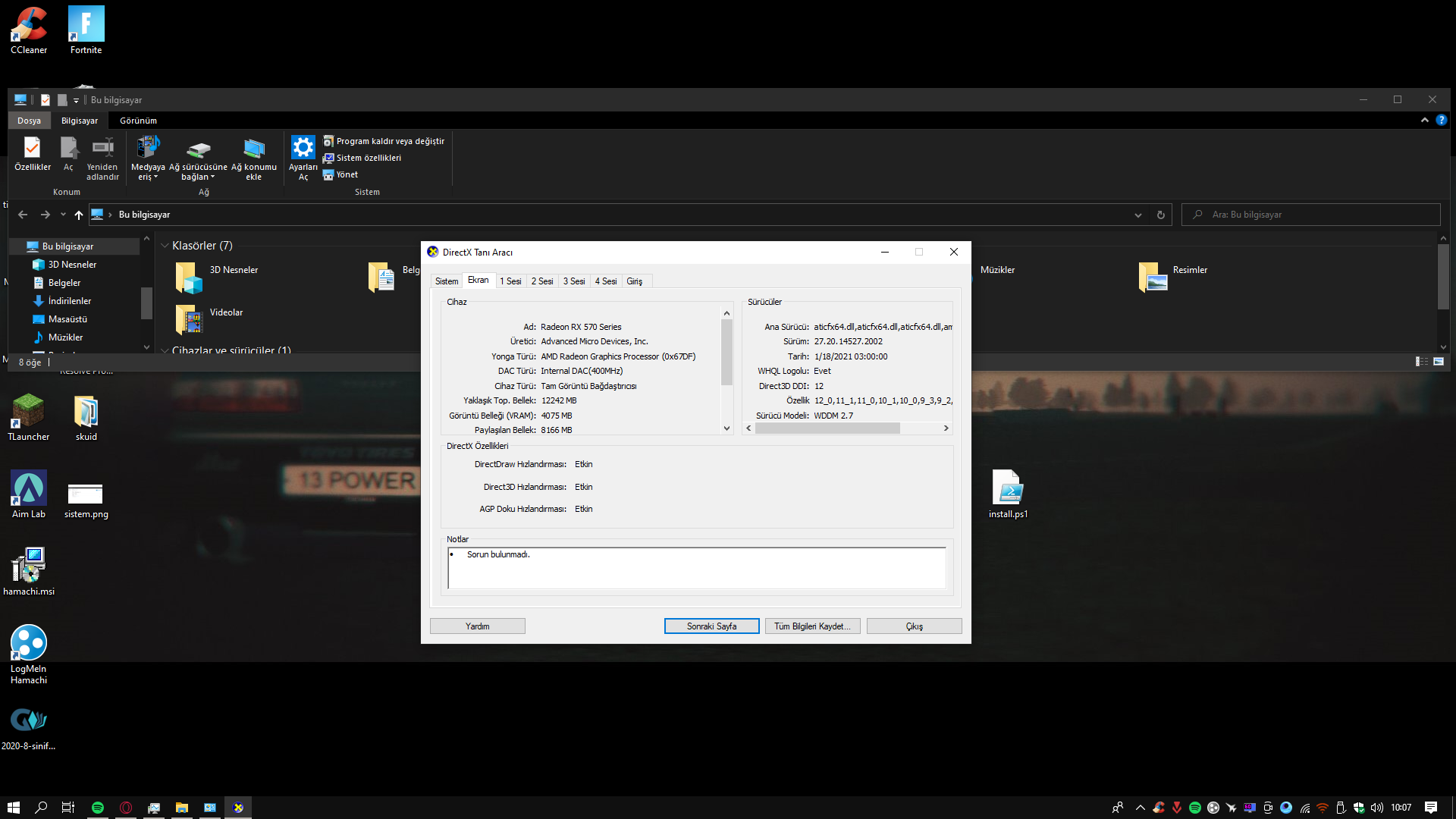Open the Görünüm ribbon tab
This screenshot has height=819, width=1456.
tap(138, 121)
